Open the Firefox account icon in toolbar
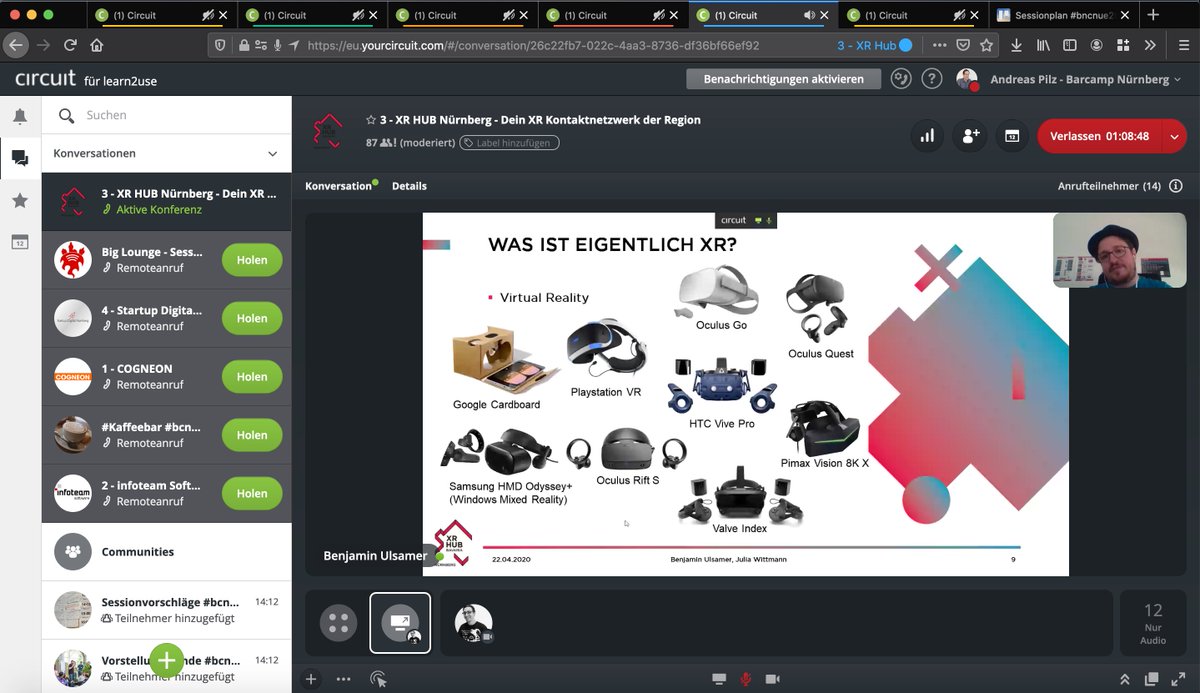The image size is (1200, 693). tap(1097, 45)
